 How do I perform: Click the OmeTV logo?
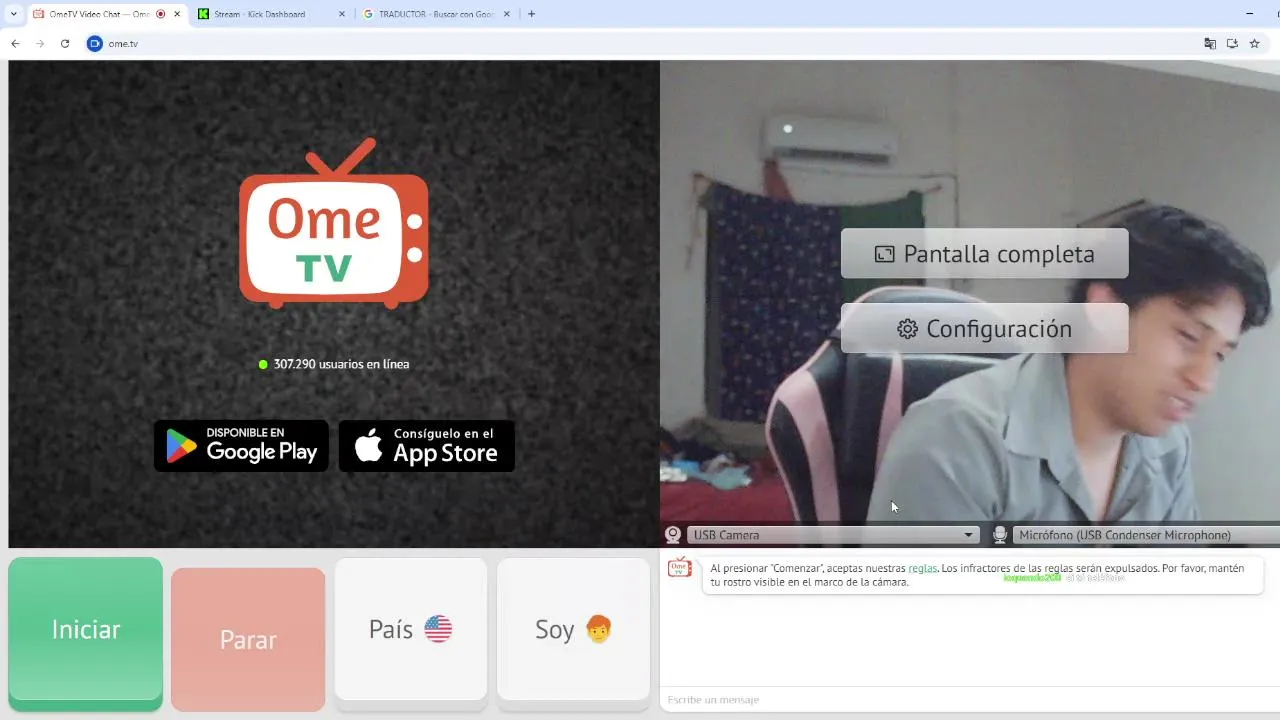pyautogui.click(x=334, y=223)
